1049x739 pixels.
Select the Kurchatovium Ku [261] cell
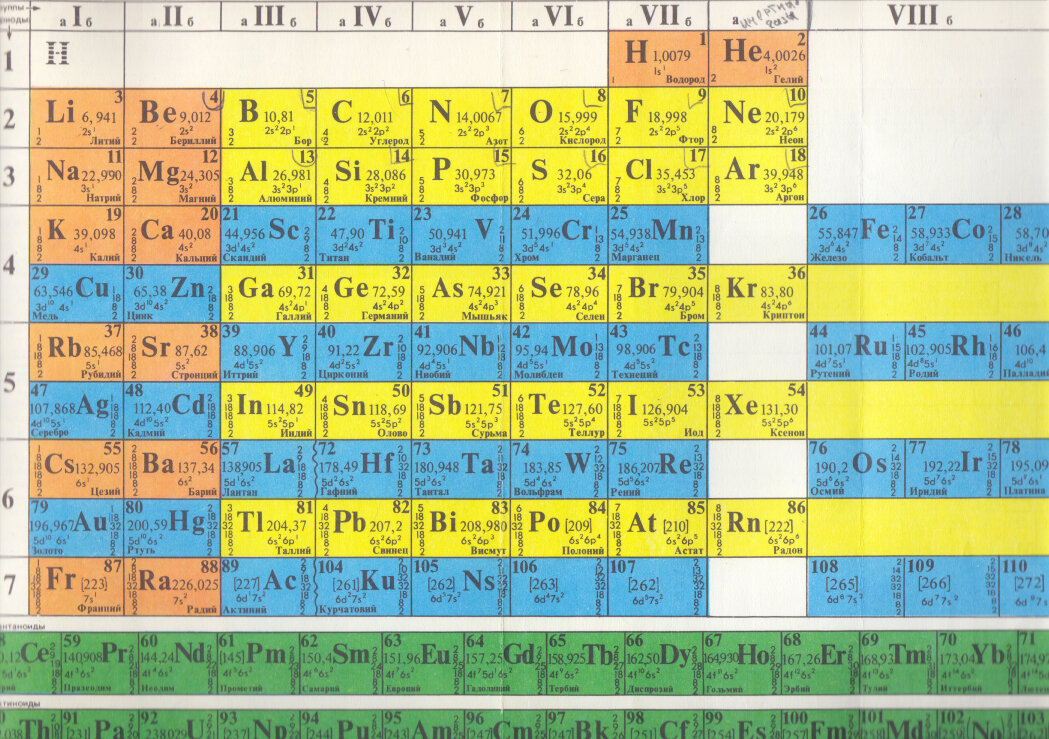pos(365,587)
